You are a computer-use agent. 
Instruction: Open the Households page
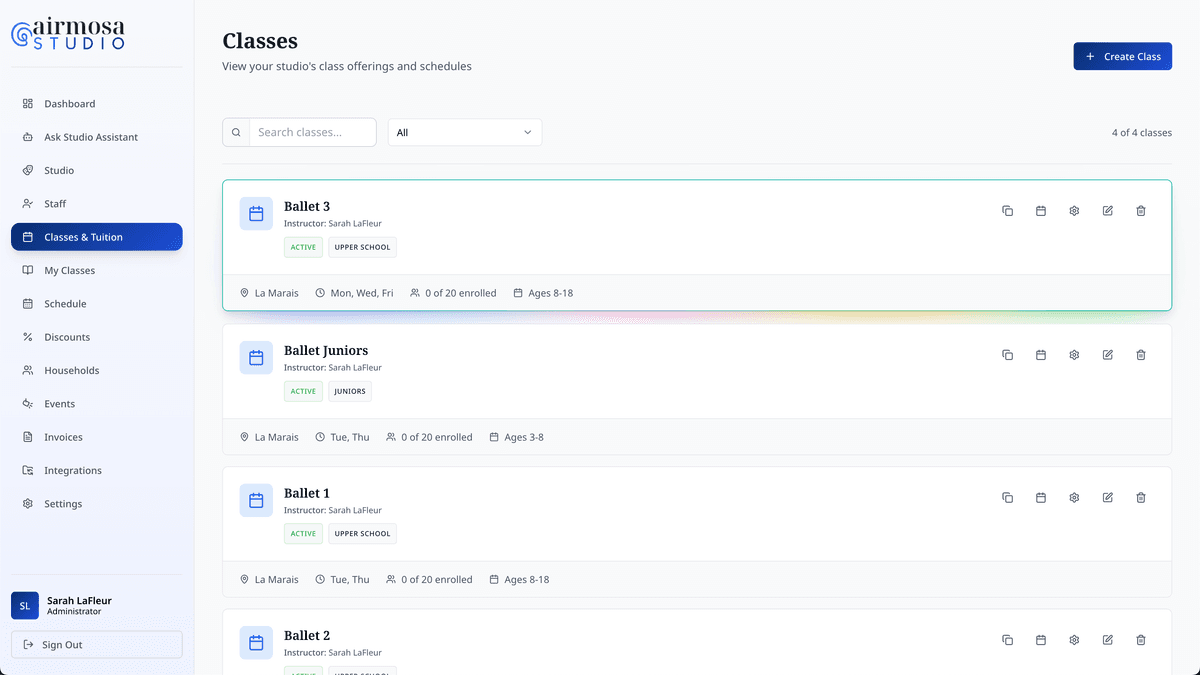69,370
